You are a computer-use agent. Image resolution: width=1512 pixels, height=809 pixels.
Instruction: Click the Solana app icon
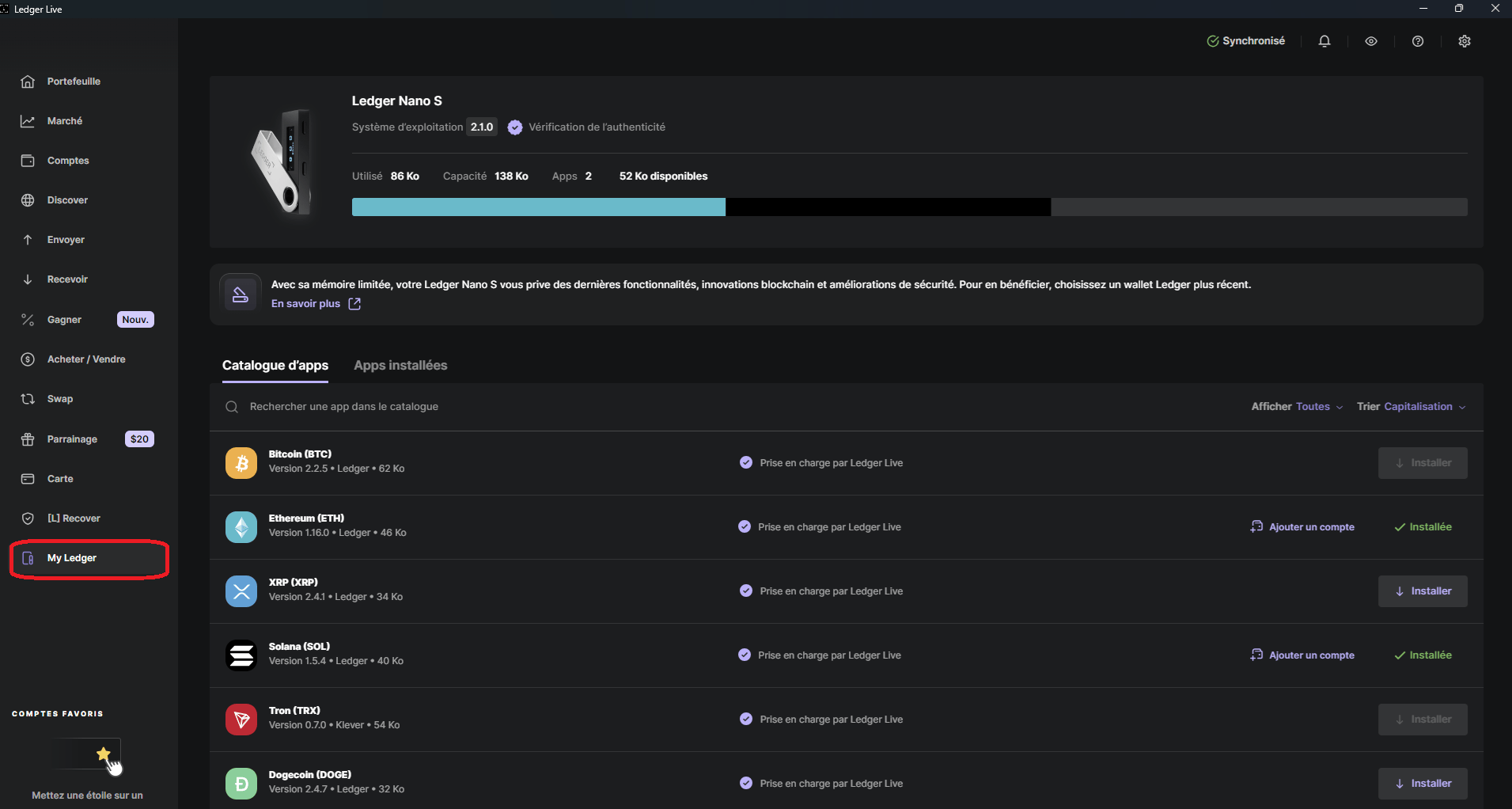click(x=241, y=655)
